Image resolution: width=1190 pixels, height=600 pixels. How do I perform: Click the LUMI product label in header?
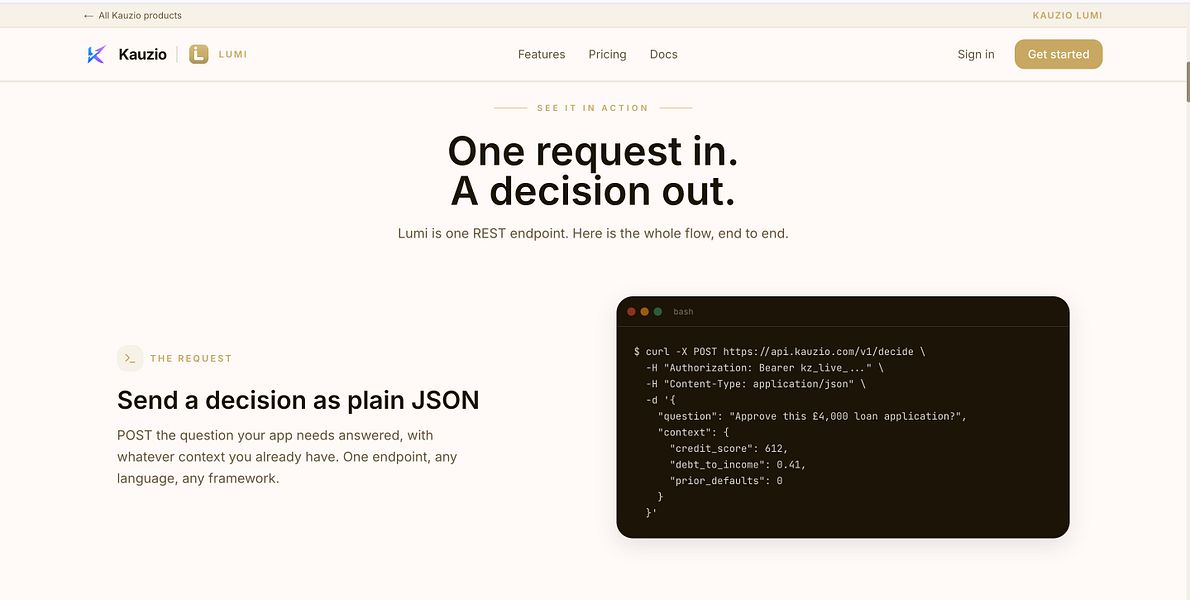pyautogui.click(x=233, y=55)
